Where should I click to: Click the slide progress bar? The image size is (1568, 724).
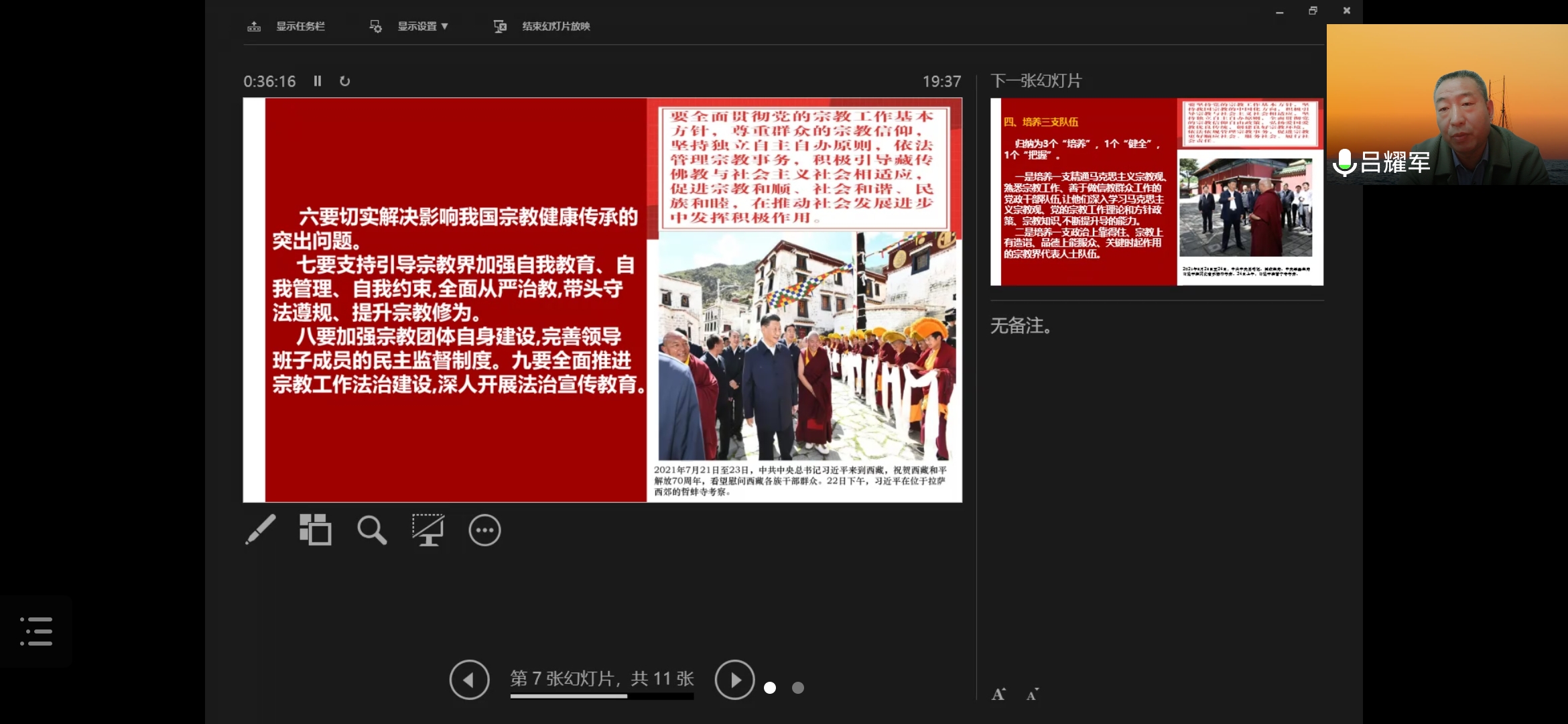click(x=601, y=697)
